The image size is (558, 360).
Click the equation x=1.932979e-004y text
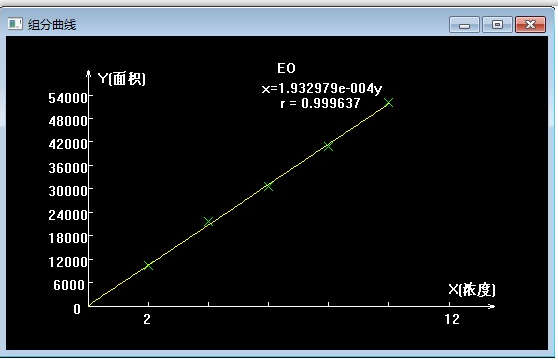(322, 89)
